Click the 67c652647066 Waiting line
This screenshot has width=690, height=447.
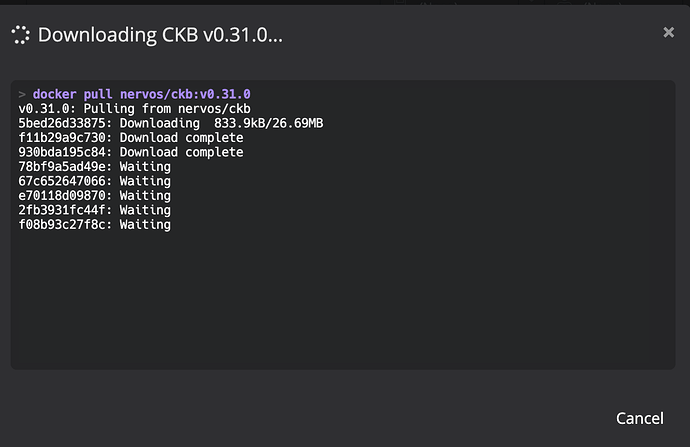point(95,181)
